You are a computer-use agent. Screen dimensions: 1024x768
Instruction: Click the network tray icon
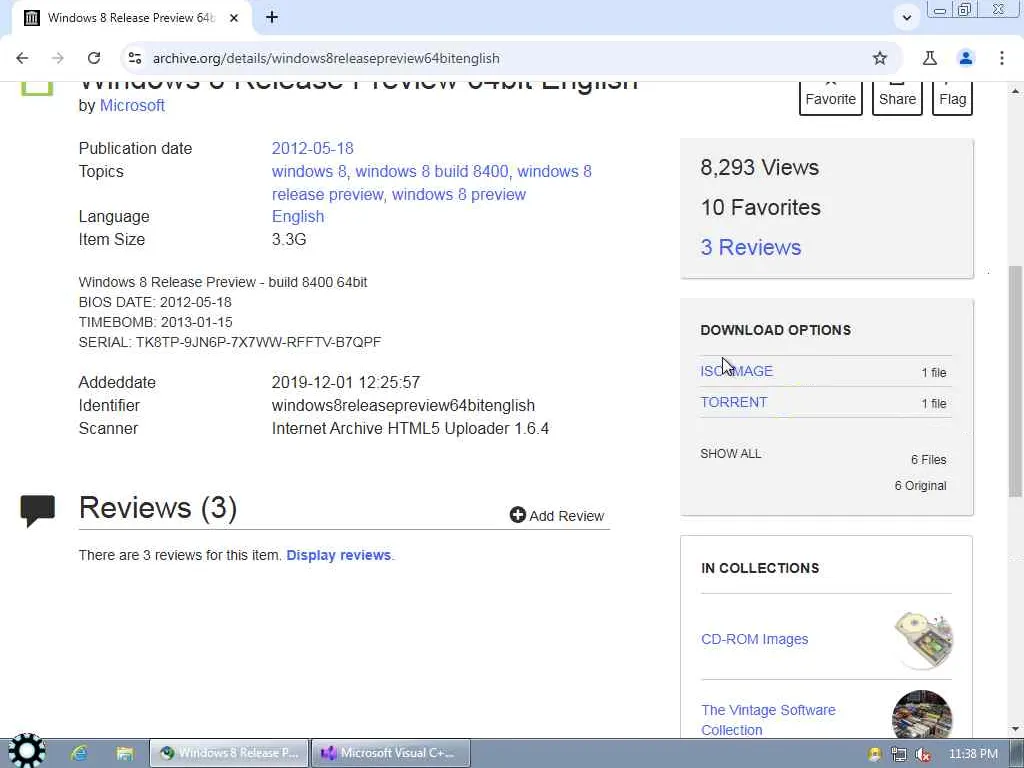(899, 754)
